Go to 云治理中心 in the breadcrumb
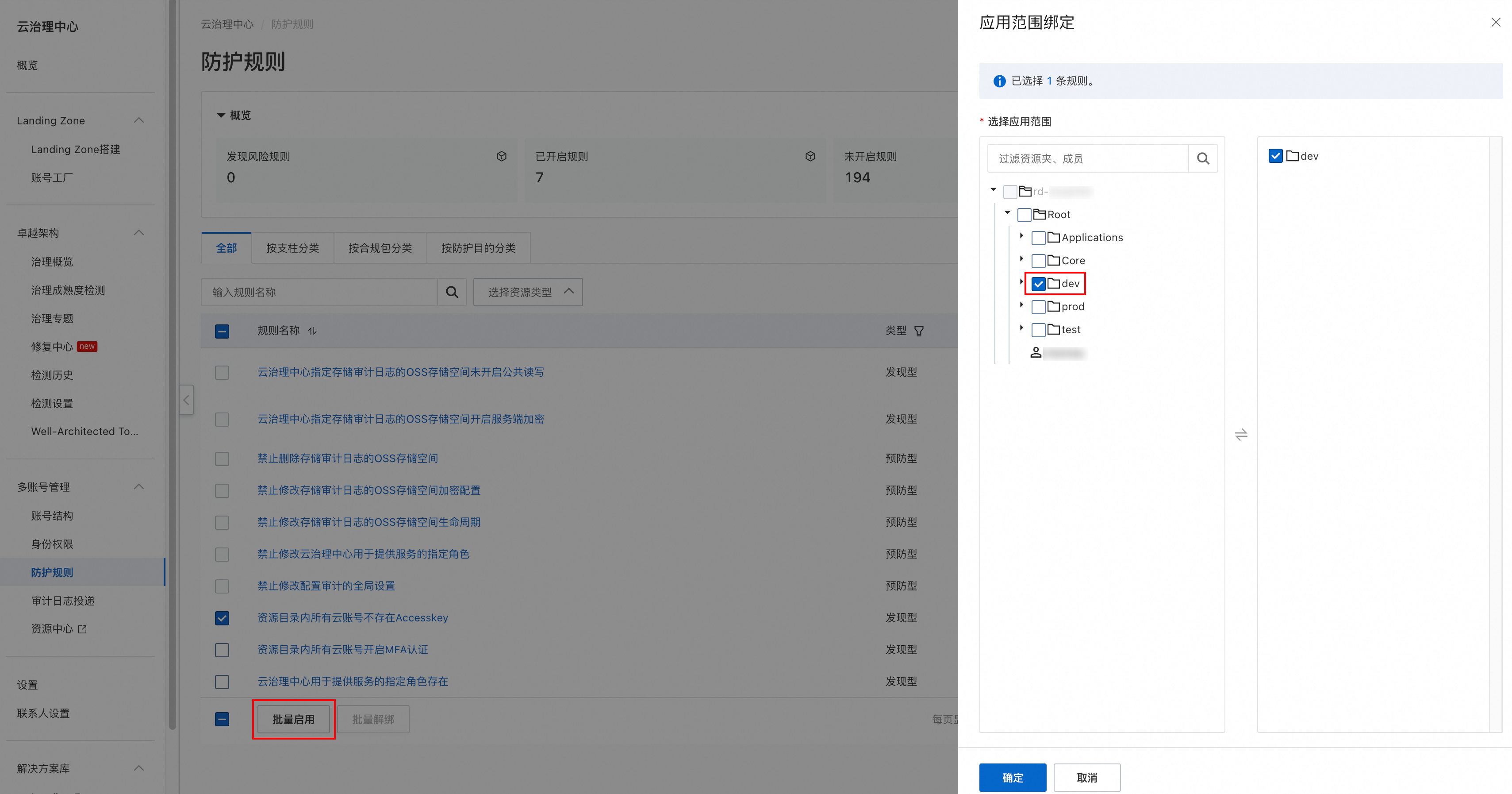This screenshot has height=794, width=1512. point(228,24)
